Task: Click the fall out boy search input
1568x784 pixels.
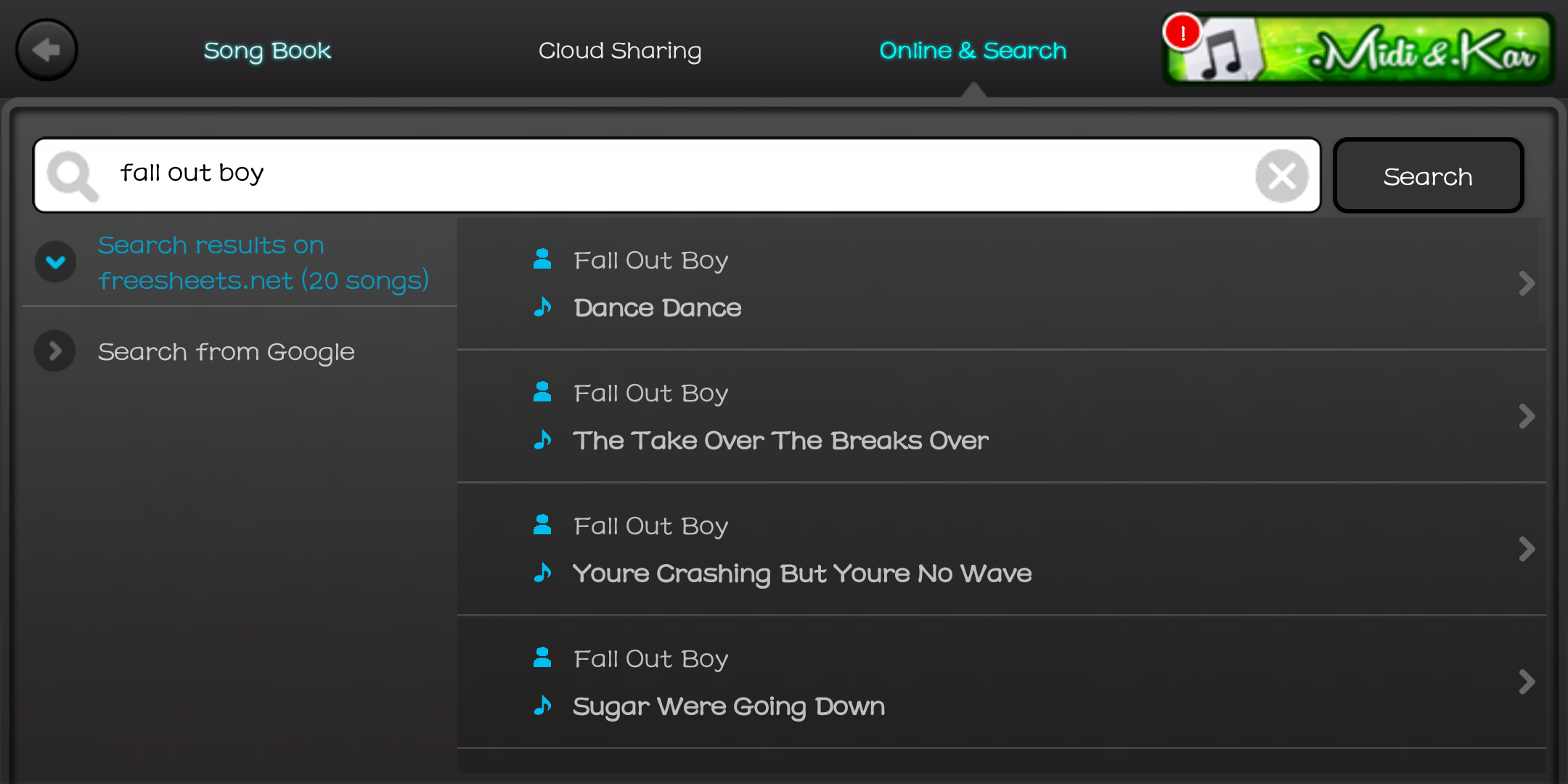Action: 677,175
